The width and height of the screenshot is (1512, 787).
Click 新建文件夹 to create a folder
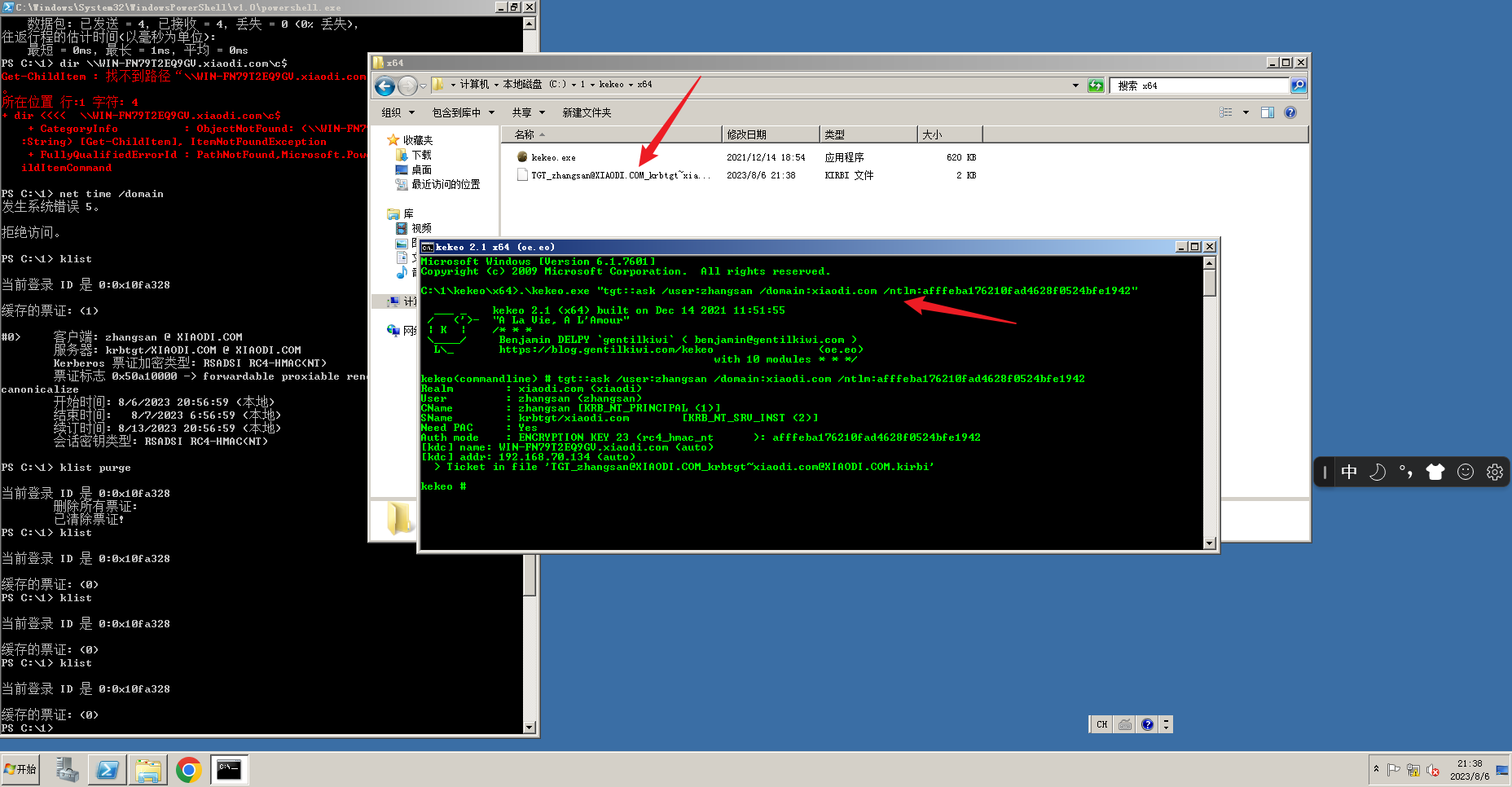(587, 112)
